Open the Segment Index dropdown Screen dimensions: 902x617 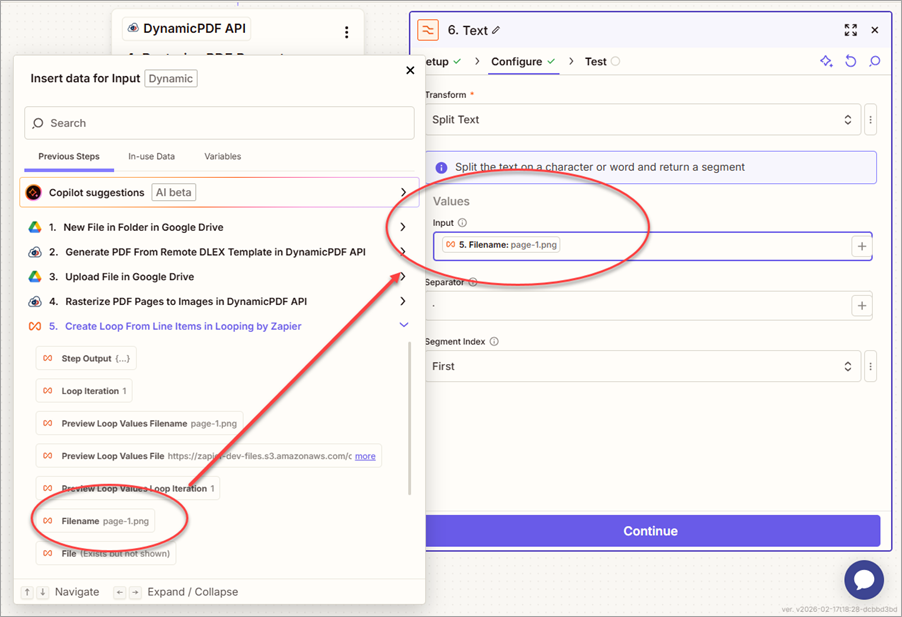click(642, 366)
